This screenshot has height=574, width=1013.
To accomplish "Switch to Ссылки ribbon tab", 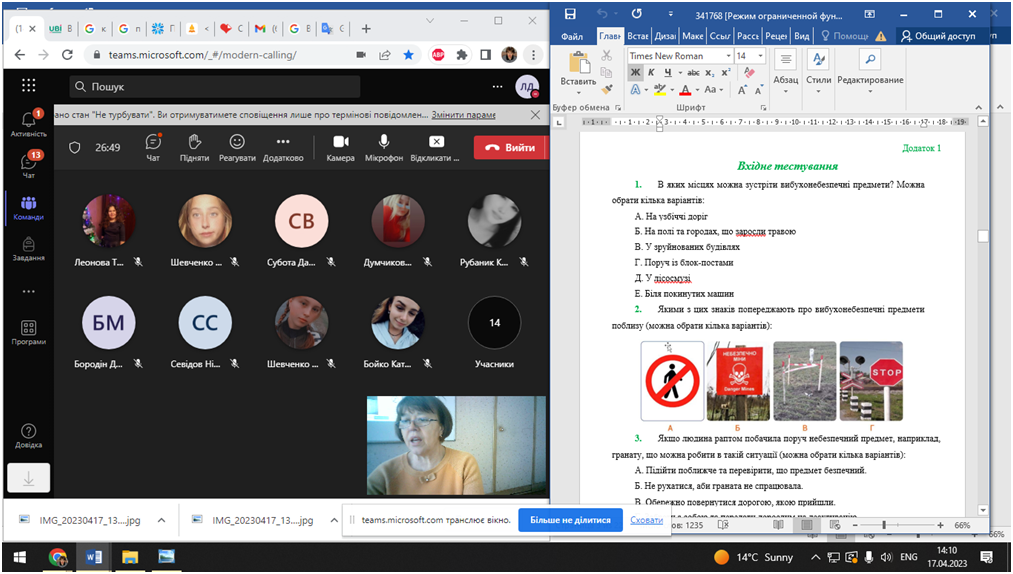I will click(x=720, y=37).
